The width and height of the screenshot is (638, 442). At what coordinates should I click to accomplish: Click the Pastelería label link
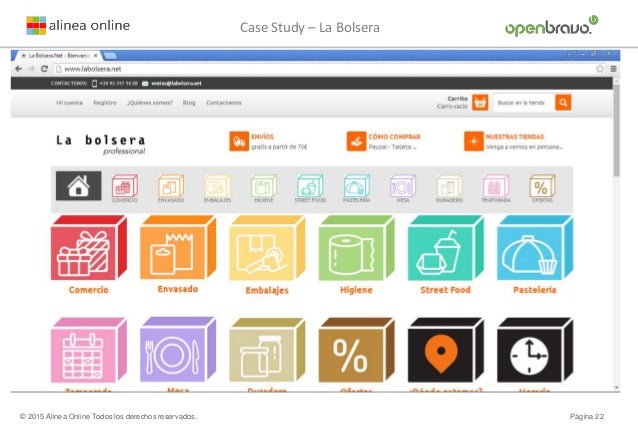click(535, 290)
